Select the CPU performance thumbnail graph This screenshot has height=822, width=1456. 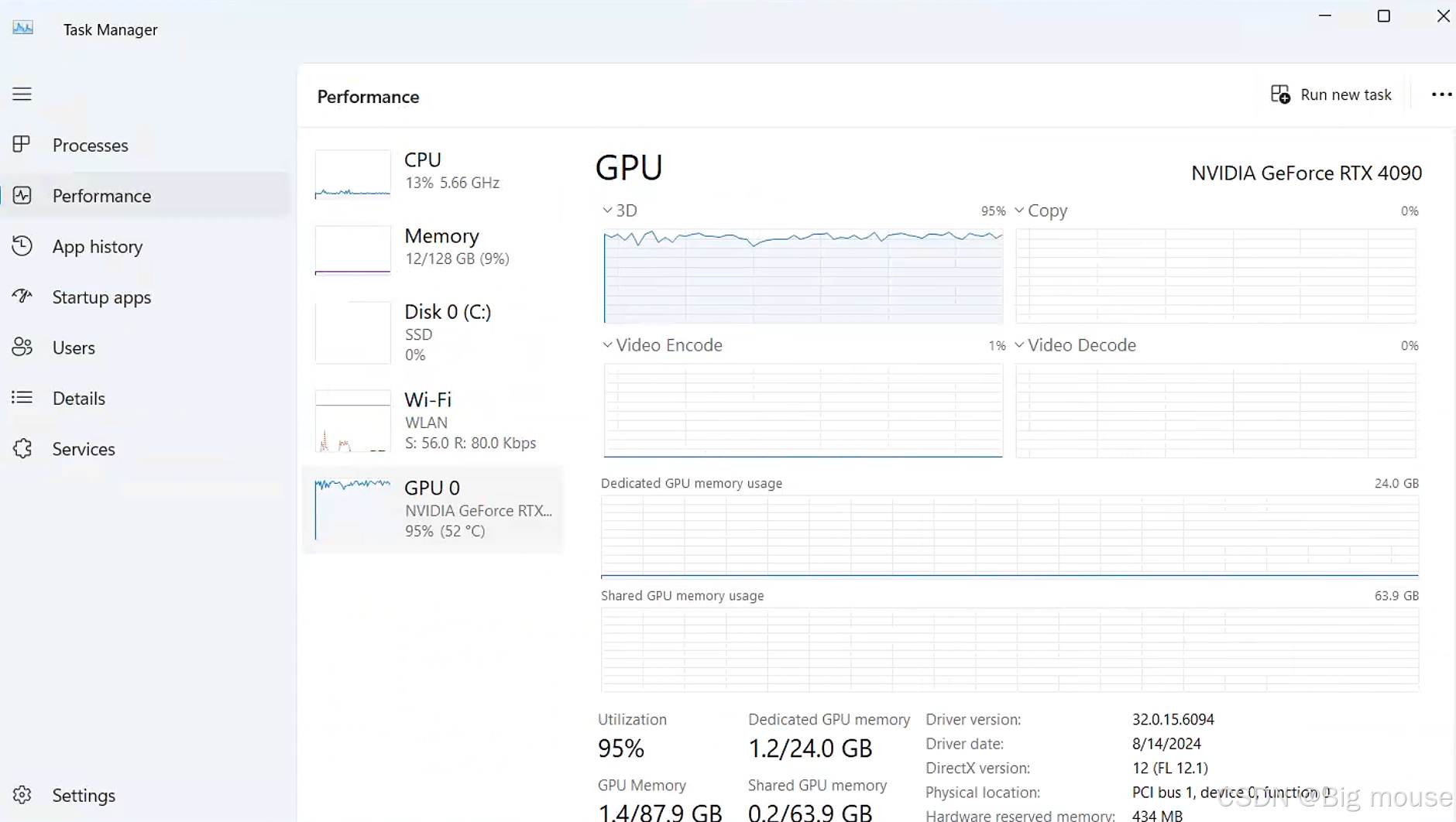pyautogui.click(x=352, y=175)
